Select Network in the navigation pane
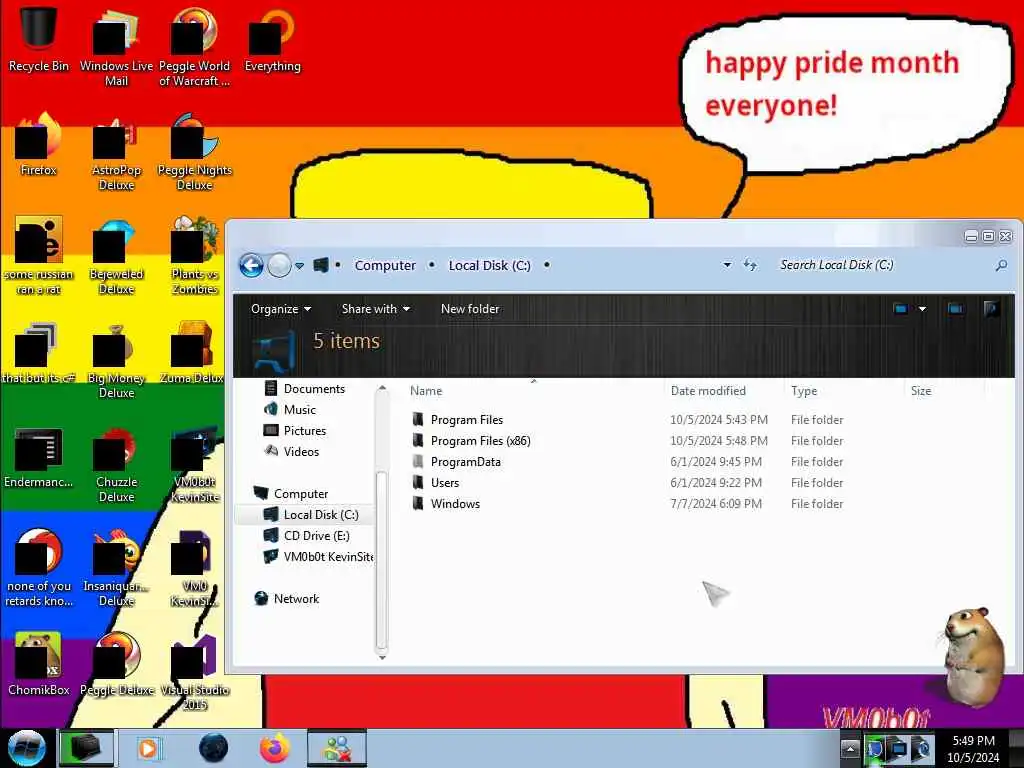This screenshot has height=768, width=1024. 287,599
